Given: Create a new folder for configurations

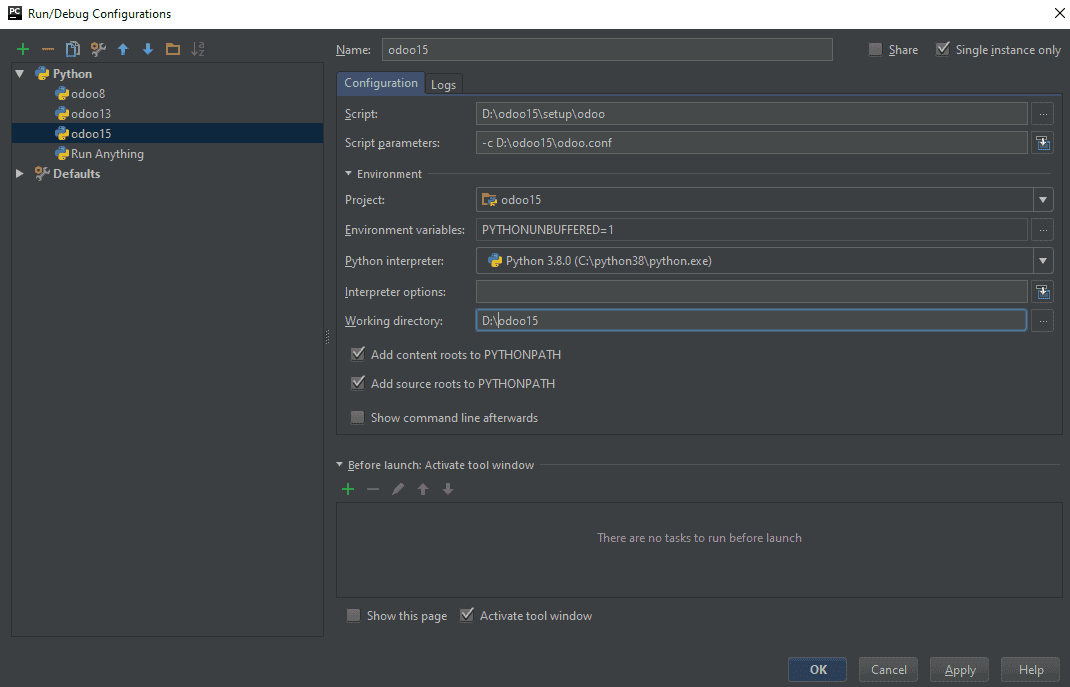Looking at the screenshot, I should click(x=172, y=48).
